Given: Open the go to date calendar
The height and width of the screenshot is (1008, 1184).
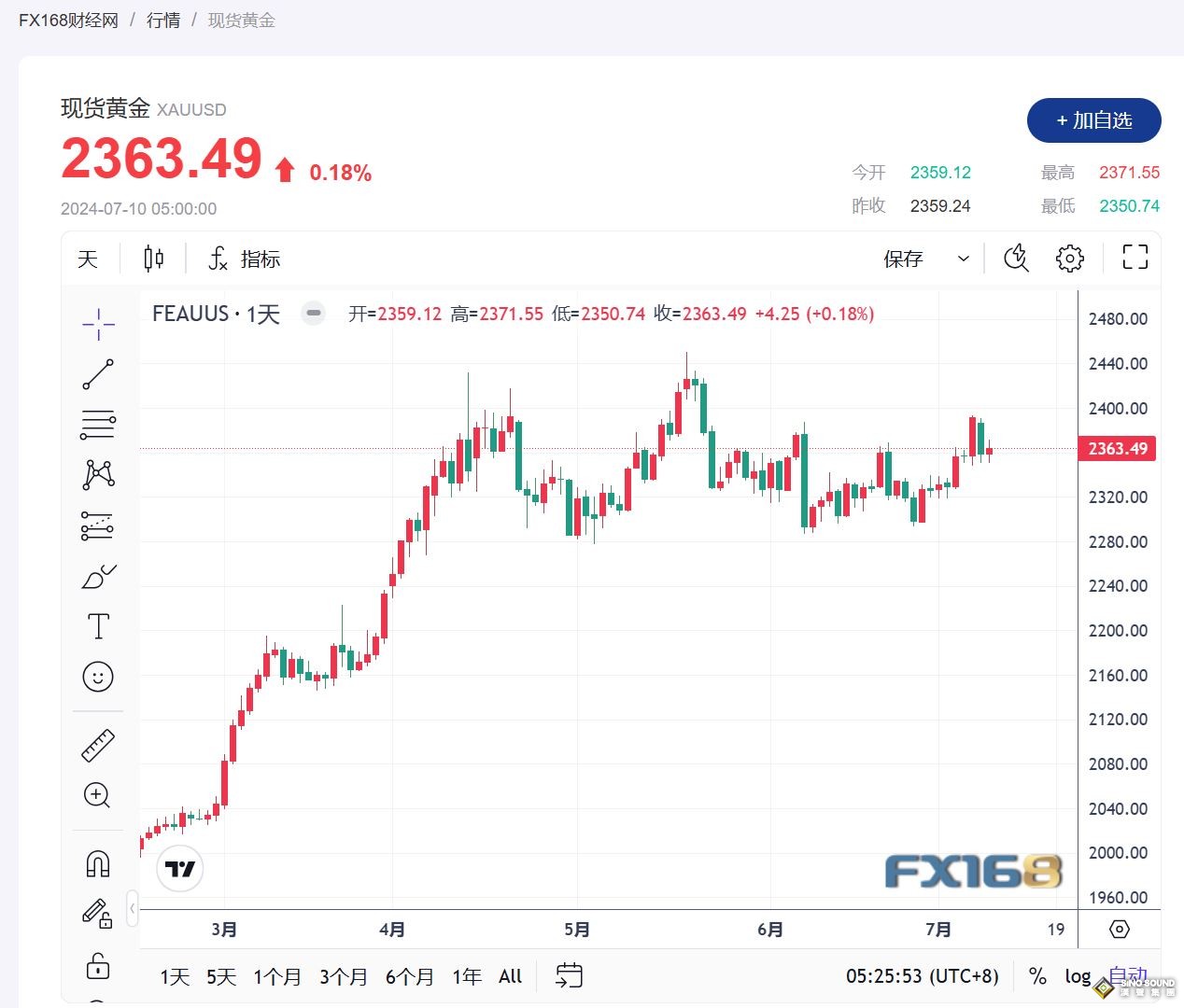Looking at the screenshot, I should [569, 976].
